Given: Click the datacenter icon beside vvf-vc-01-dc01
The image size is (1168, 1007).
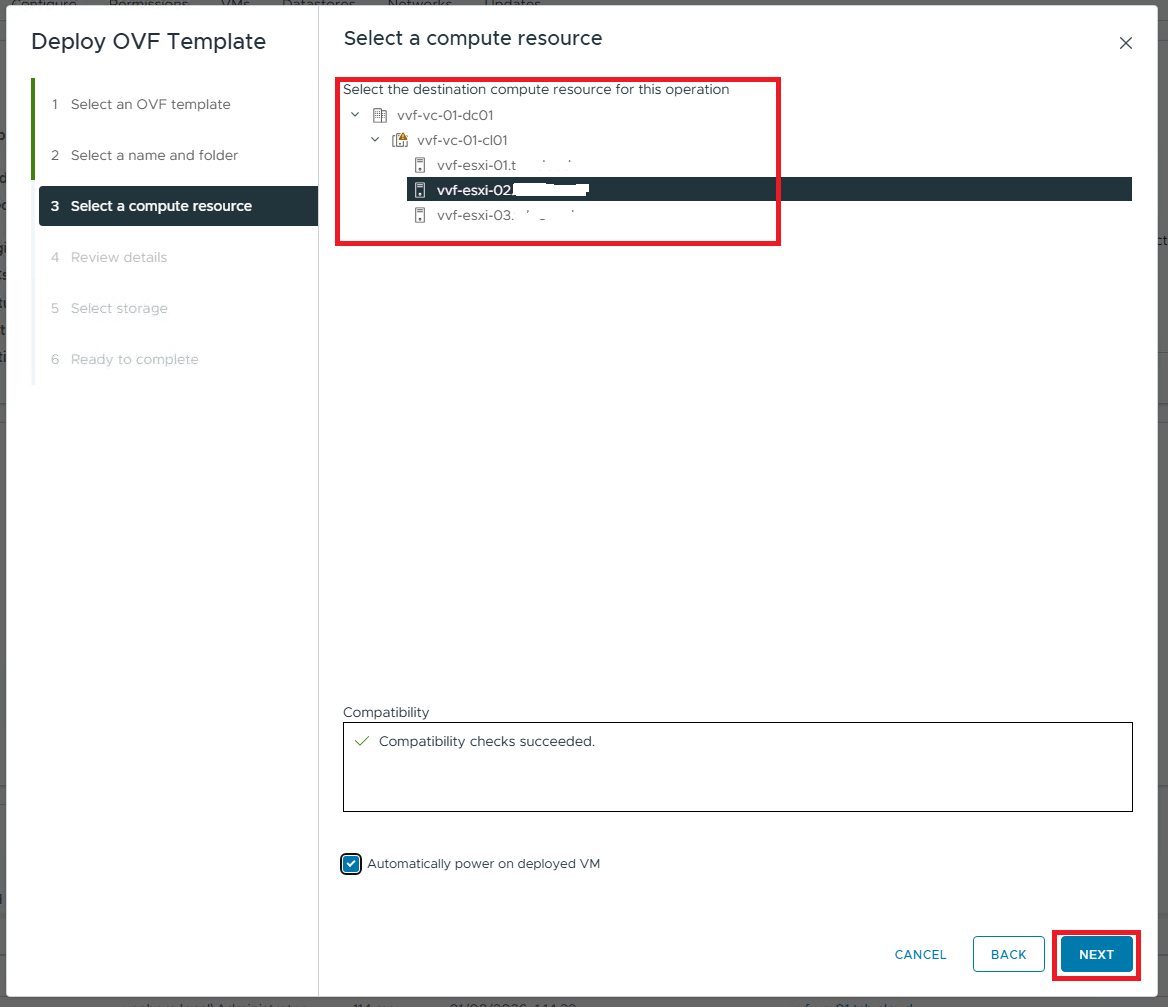Looking at the screenshot, I should point(380,115).
